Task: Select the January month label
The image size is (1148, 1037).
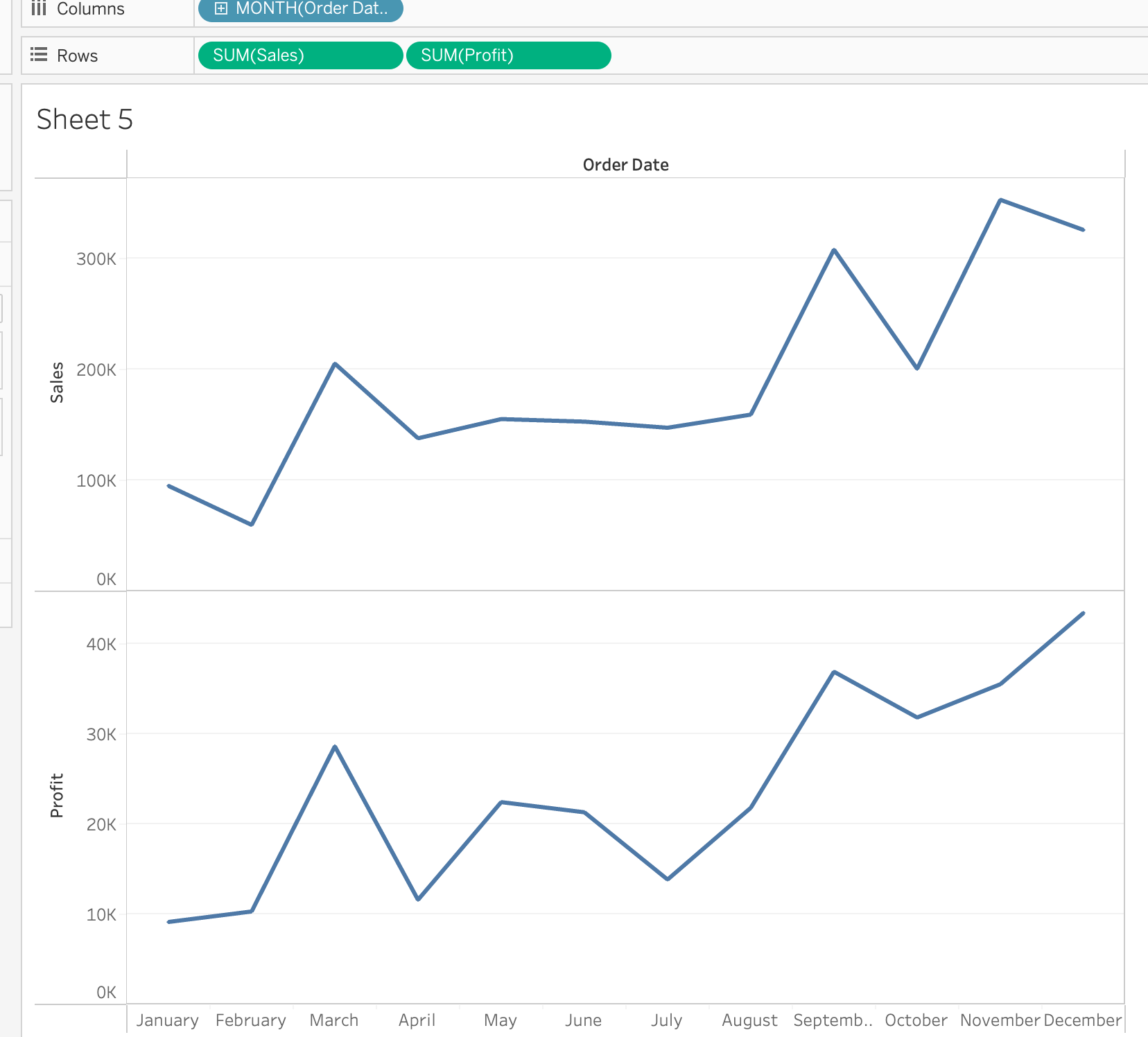Action: click(167, 1020)
